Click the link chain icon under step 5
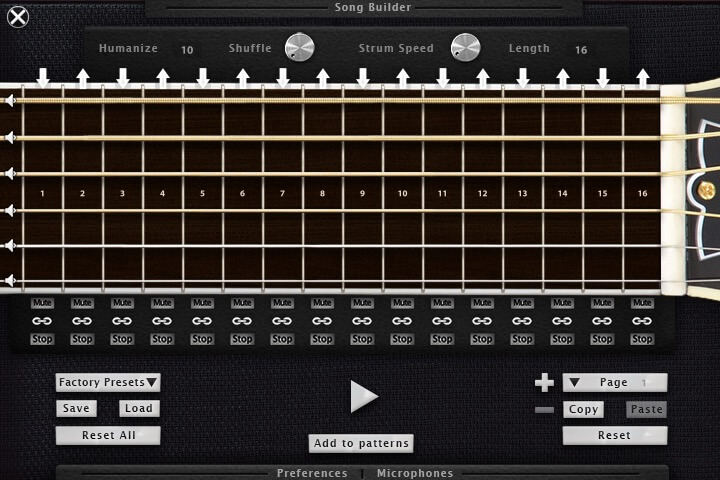 (x=202, y=321)
